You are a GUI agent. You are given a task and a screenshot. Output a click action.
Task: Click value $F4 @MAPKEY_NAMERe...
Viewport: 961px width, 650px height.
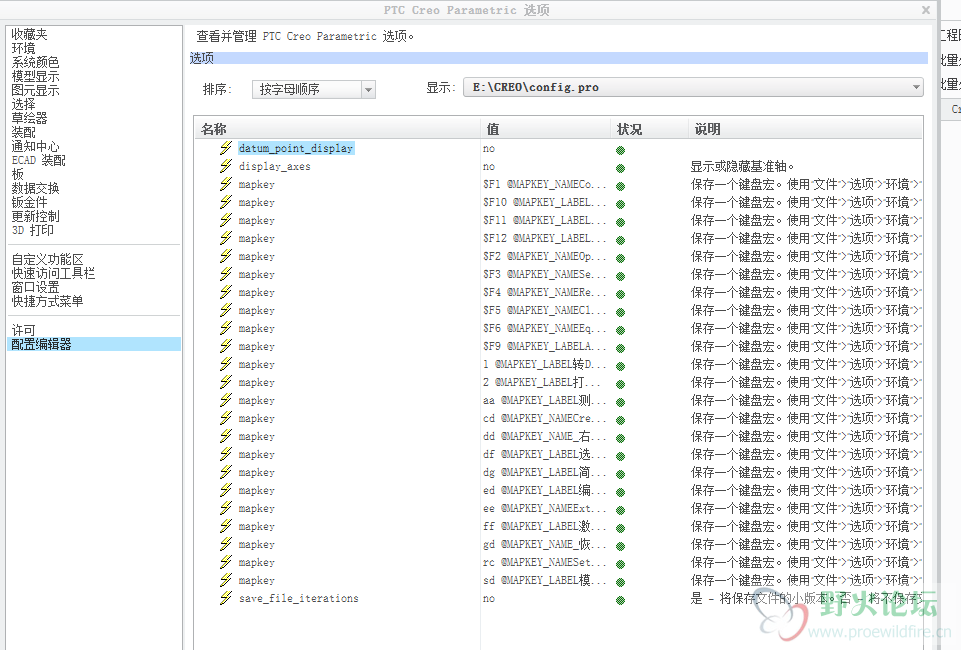tap(544, 292)
